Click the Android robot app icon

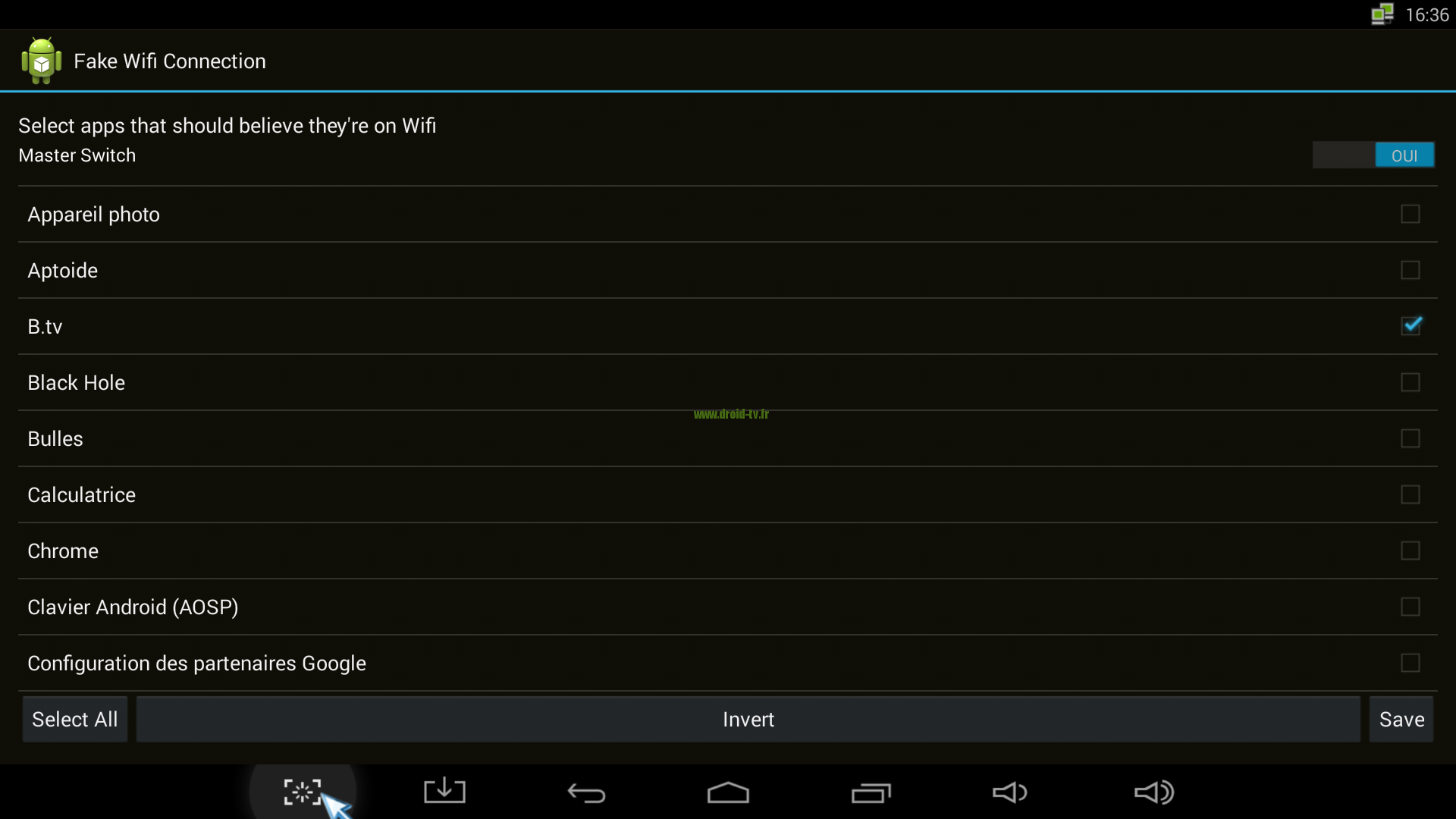coord(41,61)
